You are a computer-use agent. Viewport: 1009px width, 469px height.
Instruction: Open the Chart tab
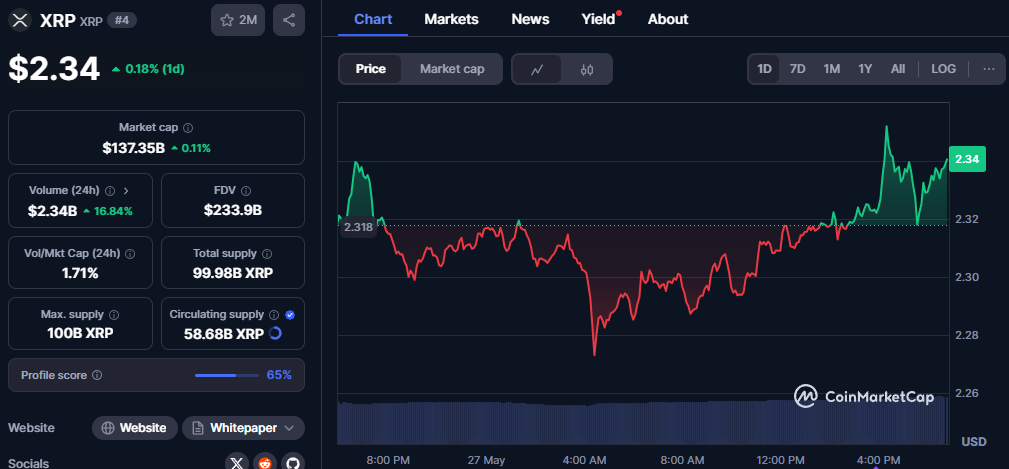click(x=373, y=19)
